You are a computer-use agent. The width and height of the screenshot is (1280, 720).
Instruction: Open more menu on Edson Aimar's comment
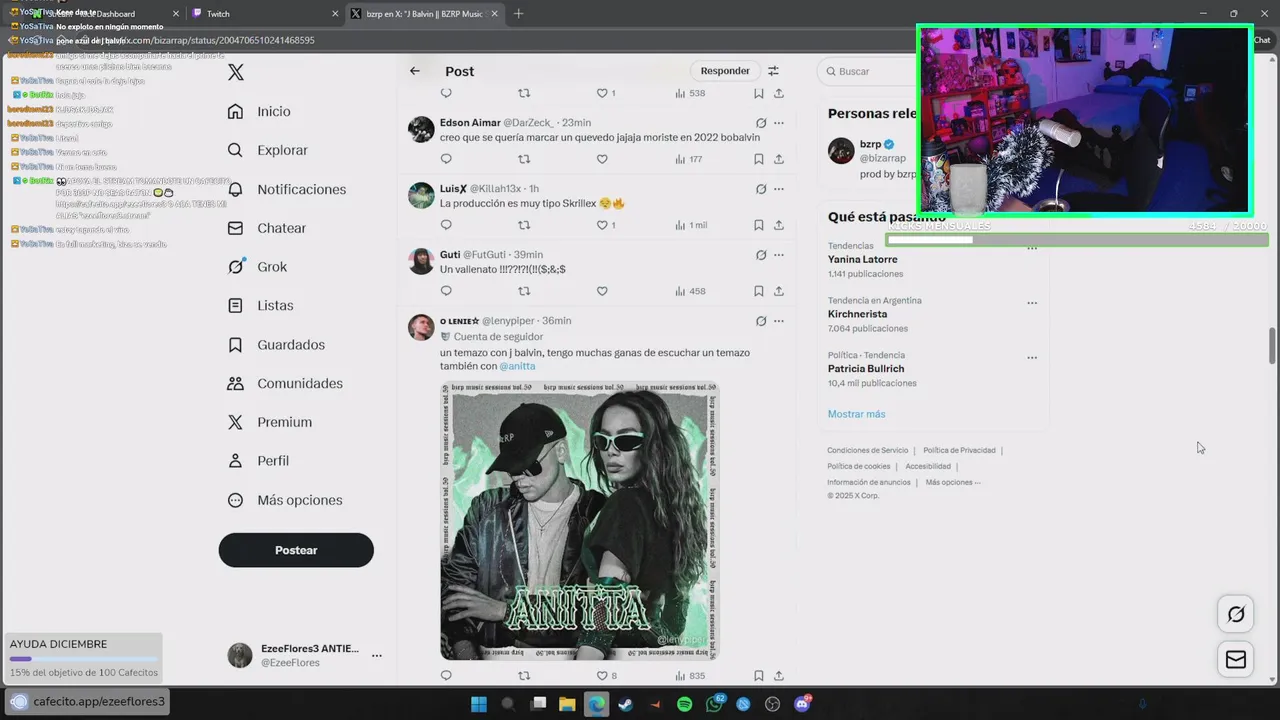point(779,123)
